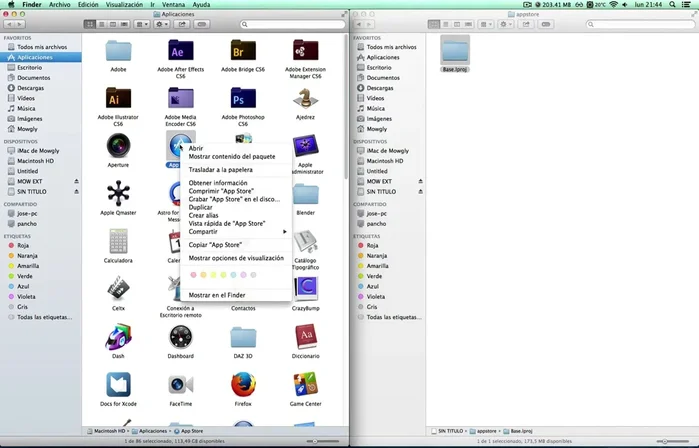Click the Adobe Illustrator CS6 icon
Image resolution: width=699 pixels, height=448 pixels.
coord(118,98)
